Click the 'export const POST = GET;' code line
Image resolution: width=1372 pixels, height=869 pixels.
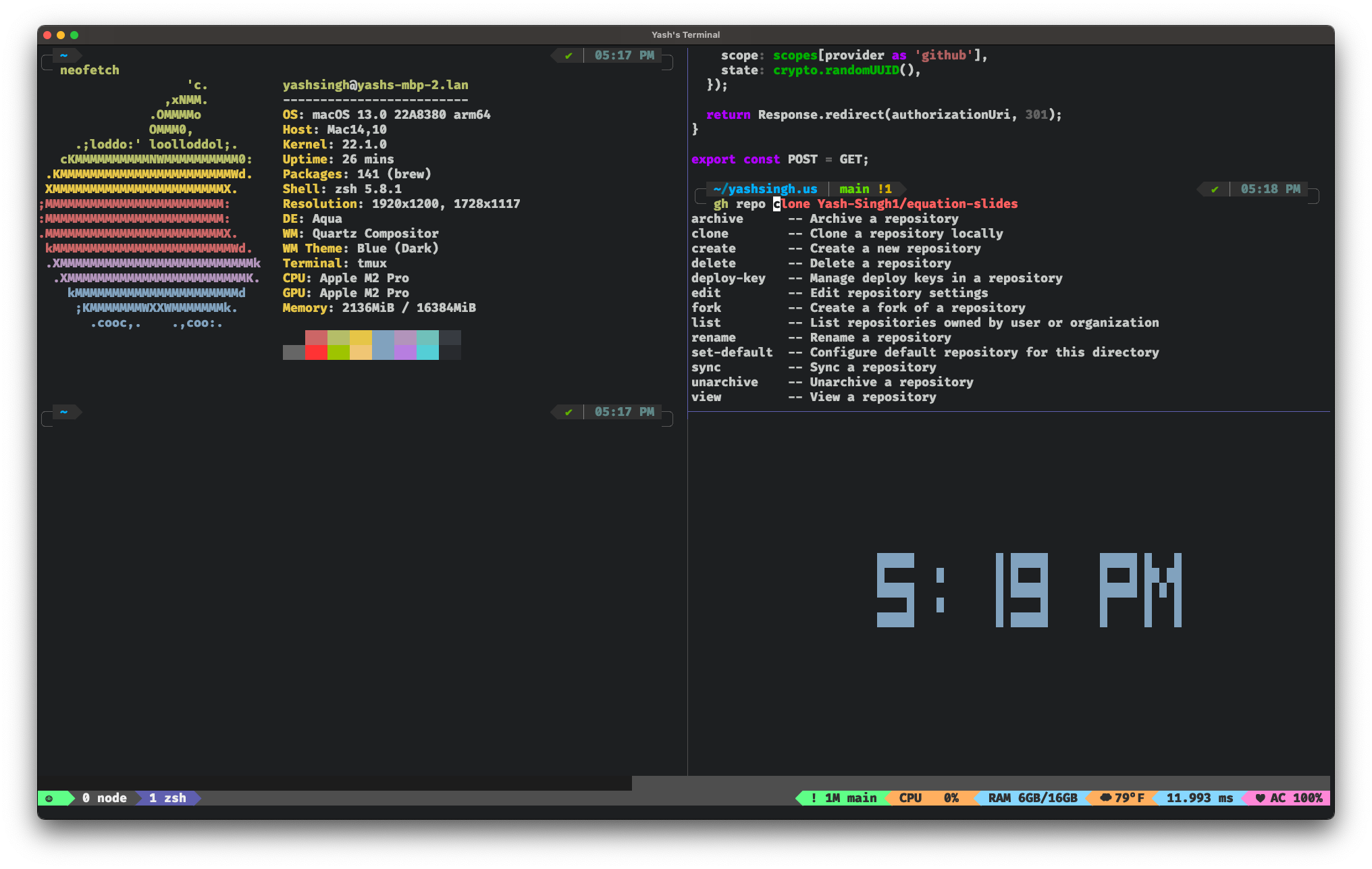780,159
